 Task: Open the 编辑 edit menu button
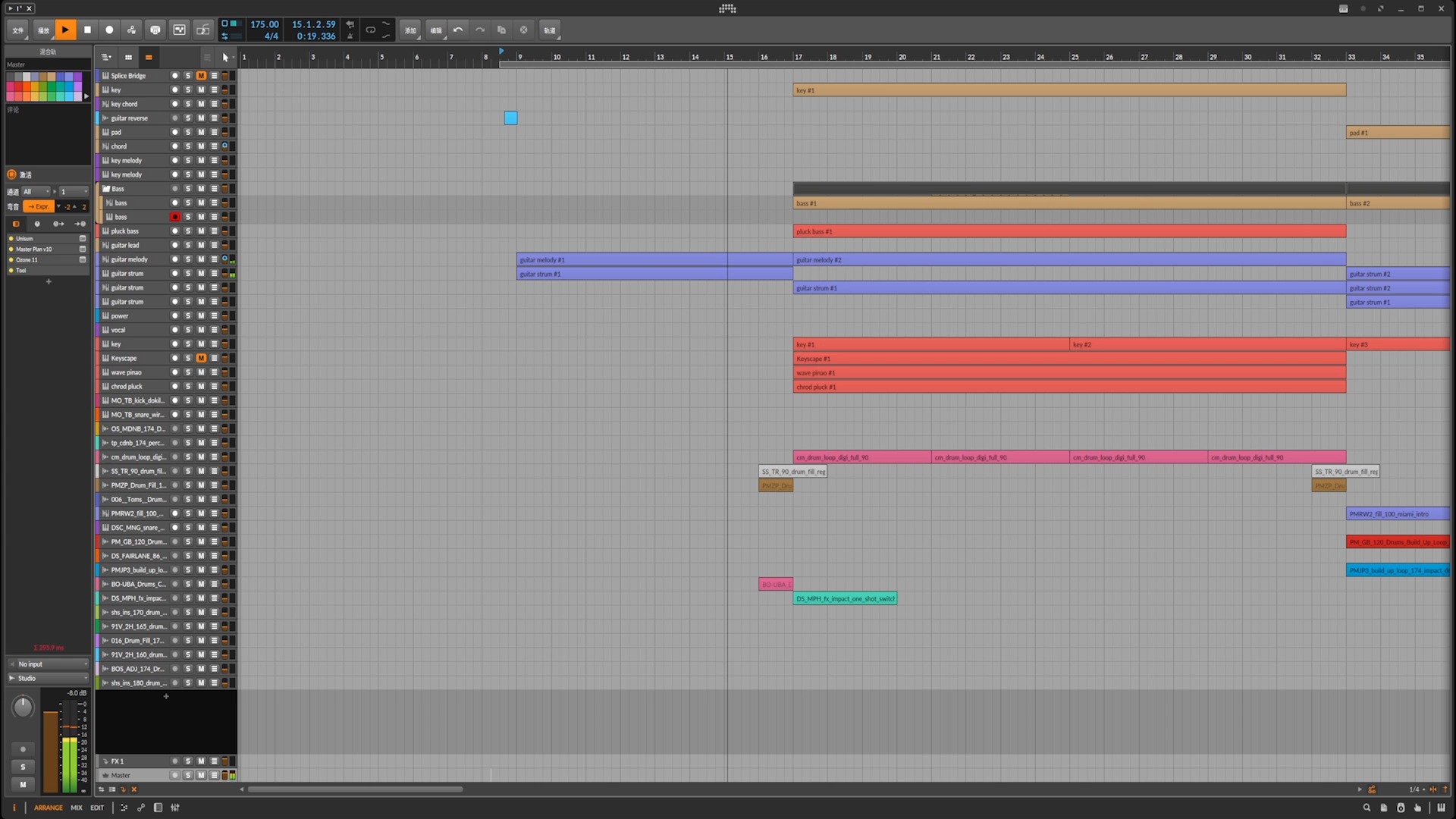(x=436, y=30)
